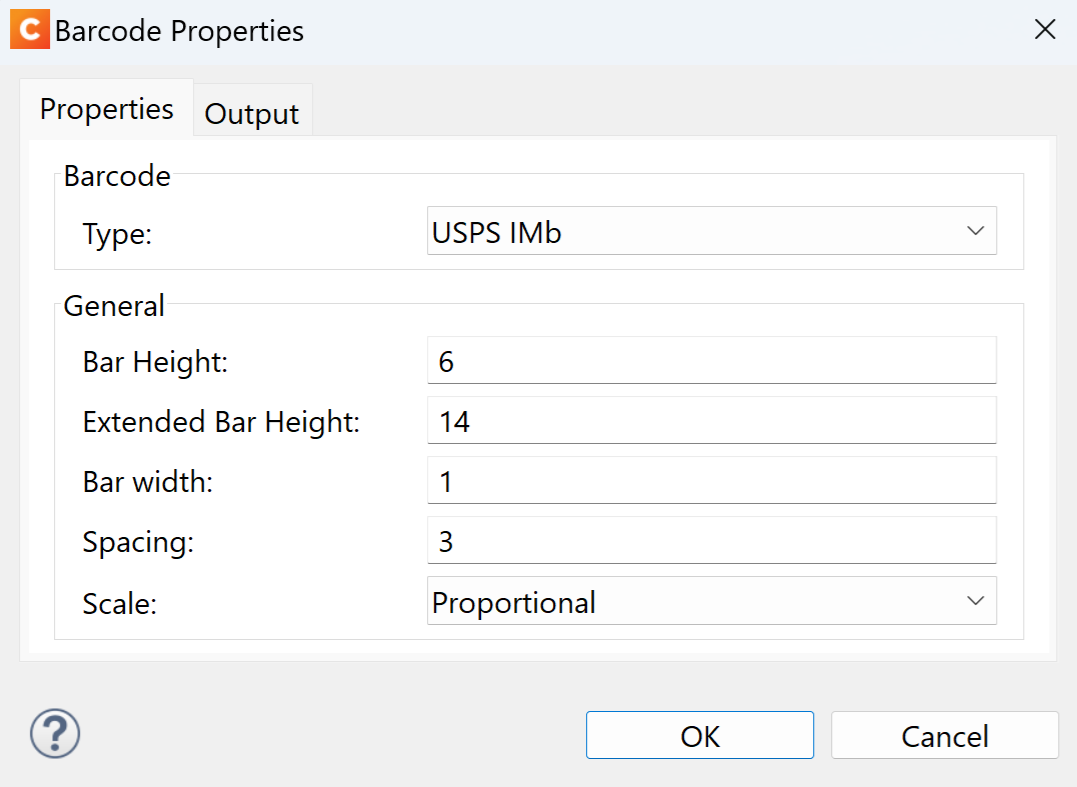Select the Bar width input field
Image resolution: width=1077 pixels, height=787 pixels.
(x=712, y=481)
